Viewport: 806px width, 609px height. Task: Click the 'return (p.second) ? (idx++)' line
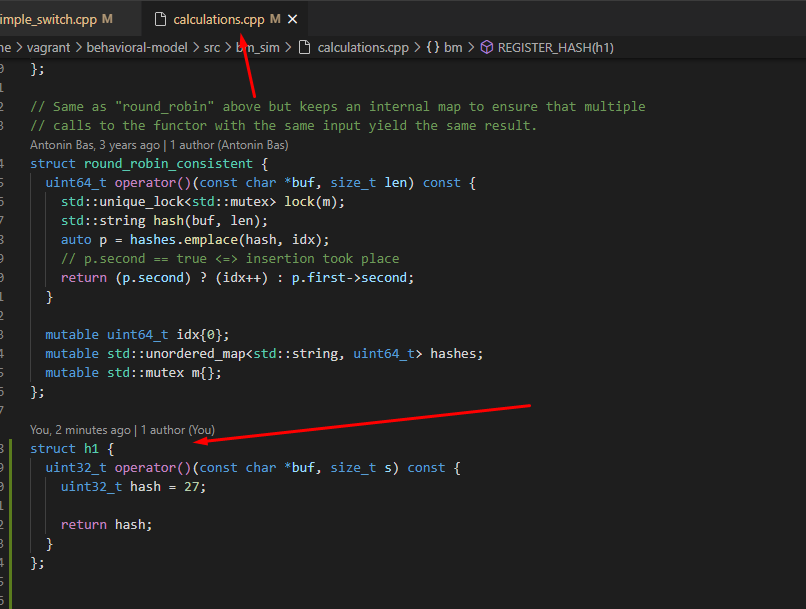[x=237, y=278]
